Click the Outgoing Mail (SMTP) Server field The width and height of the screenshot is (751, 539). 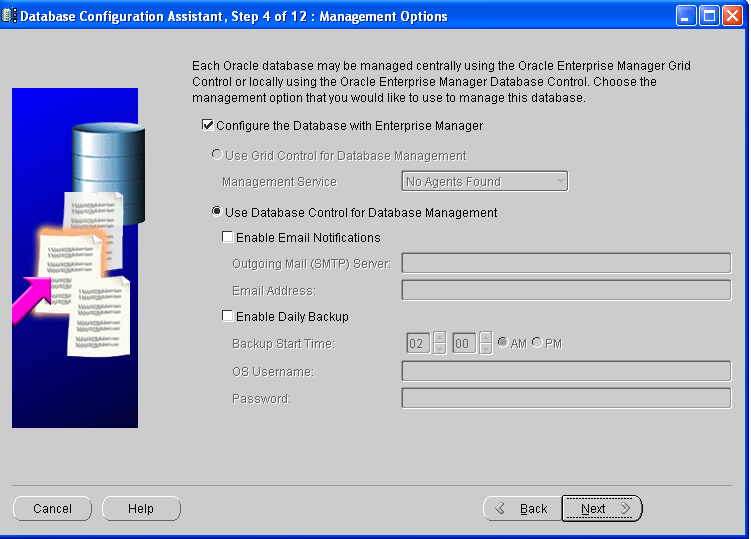566,263
